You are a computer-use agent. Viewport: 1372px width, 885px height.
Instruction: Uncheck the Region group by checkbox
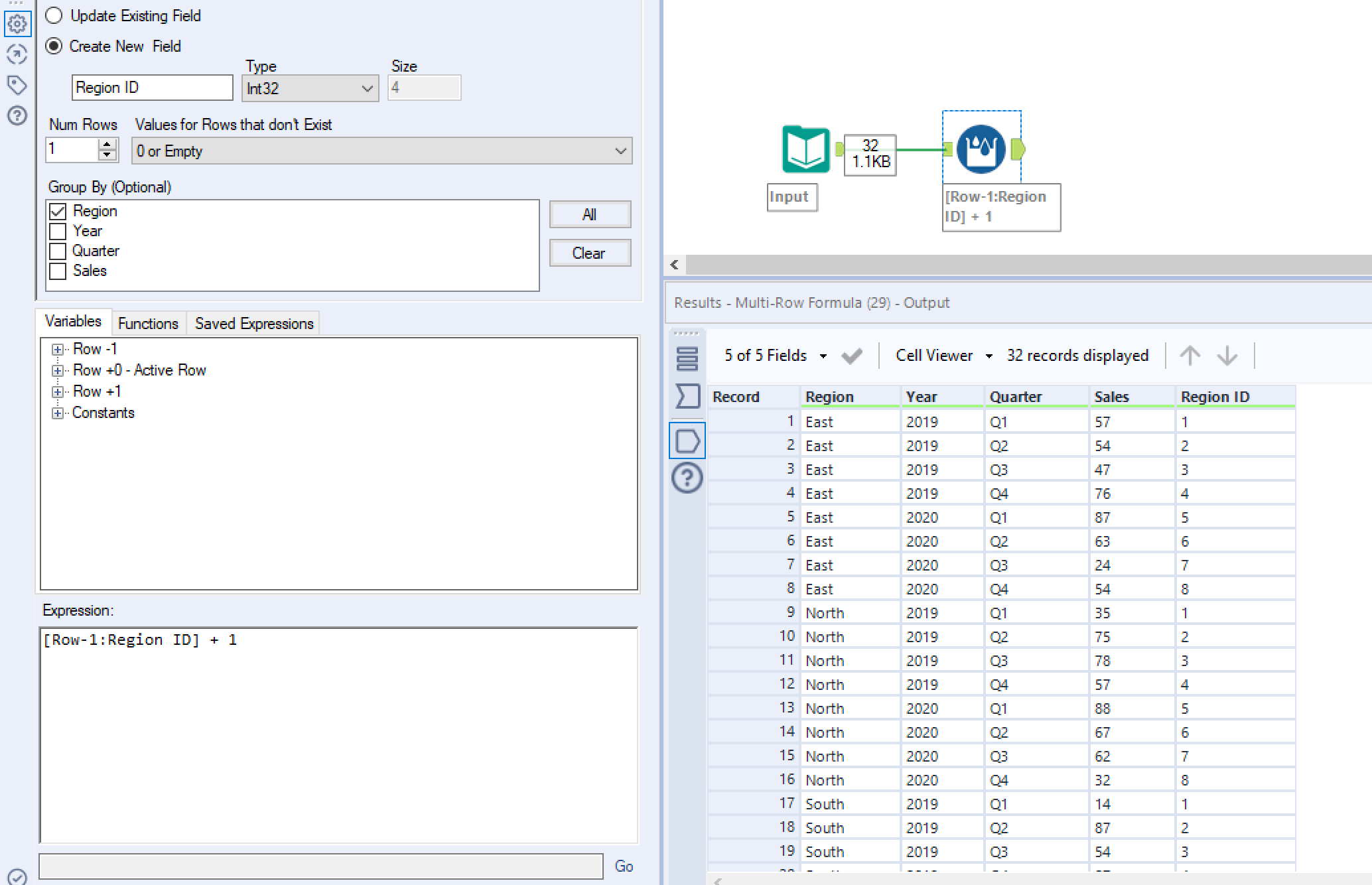58,211
